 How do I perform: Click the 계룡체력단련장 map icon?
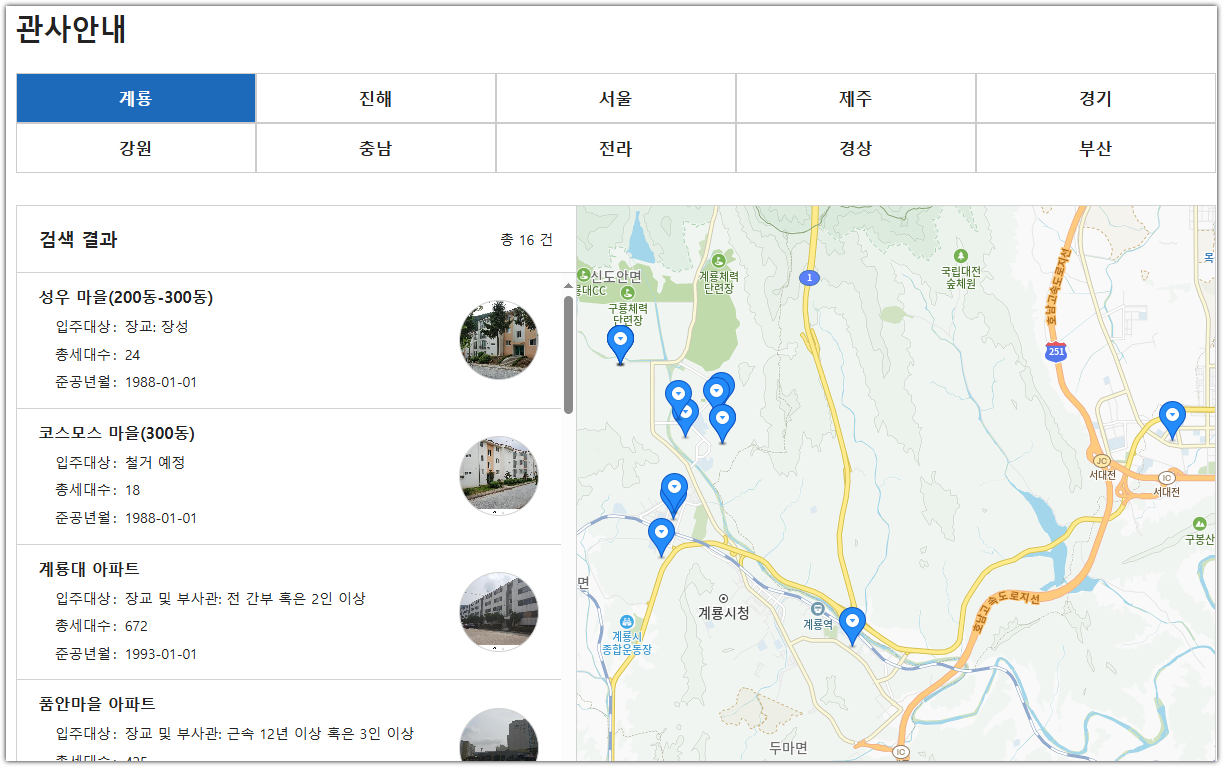(x=718, y=261)
